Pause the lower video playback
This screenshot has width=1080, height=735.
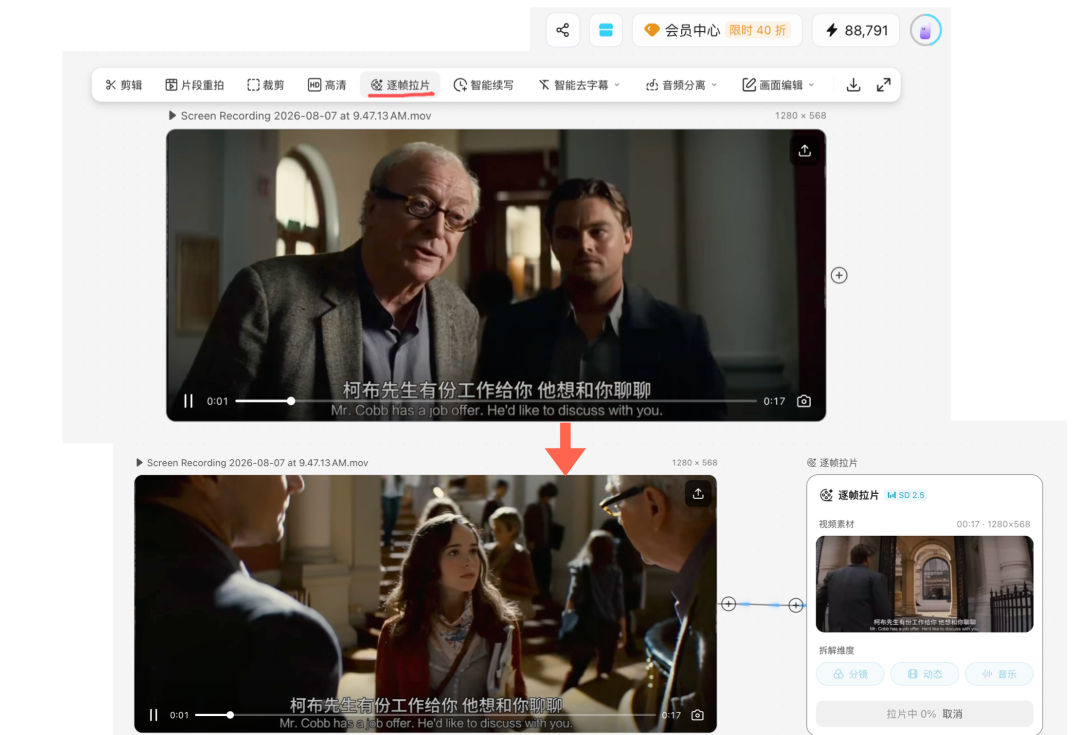pyautogui.click(x=154, y=715)
